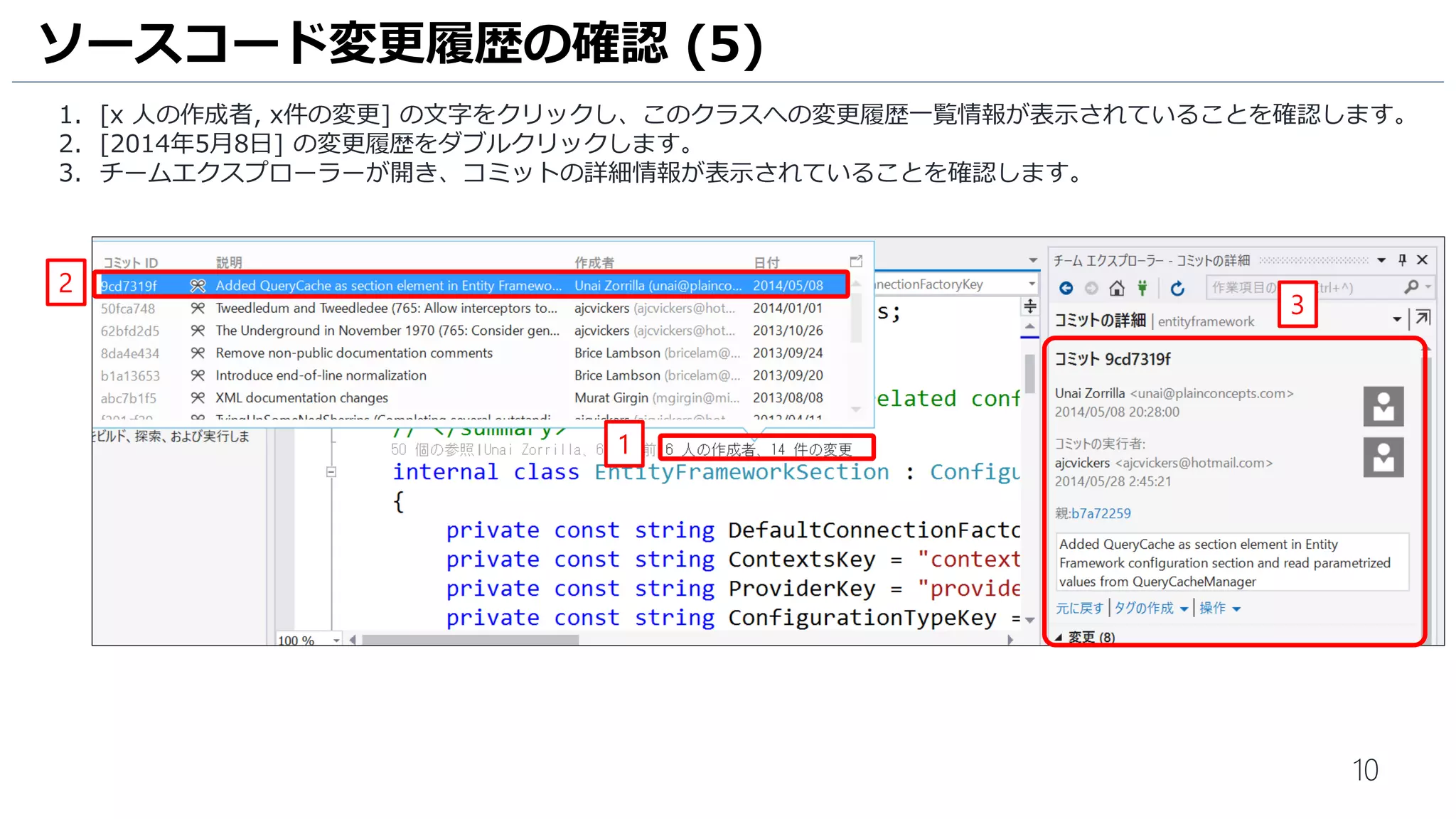Click the editor horizontal scrollbar thumb
Image resolution: width=1456 pixels, height=819 pixels.
coord(471,640)
